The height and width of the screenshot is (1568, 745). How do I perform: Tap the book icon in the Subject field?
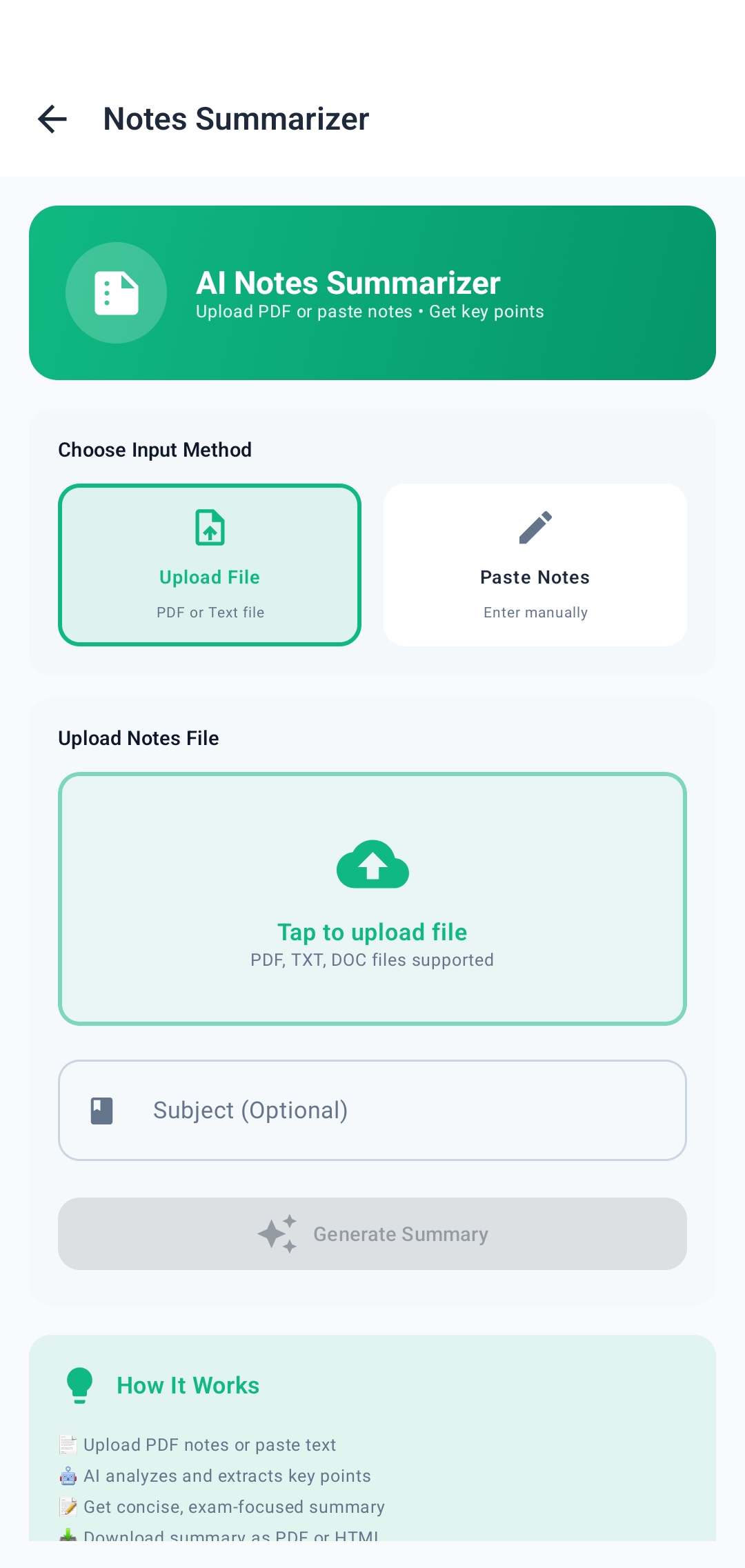[x=100, y=1109]
